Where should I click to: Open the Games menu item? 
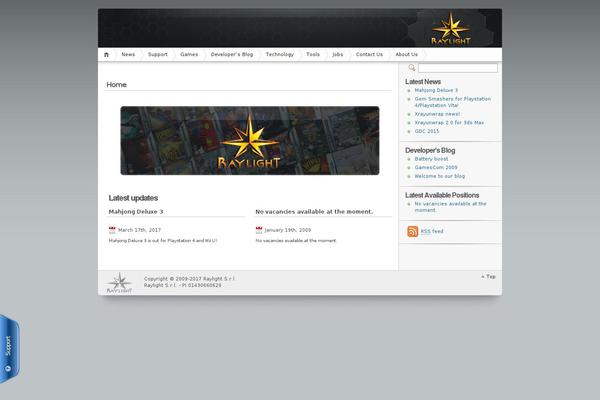pos(189,54)
